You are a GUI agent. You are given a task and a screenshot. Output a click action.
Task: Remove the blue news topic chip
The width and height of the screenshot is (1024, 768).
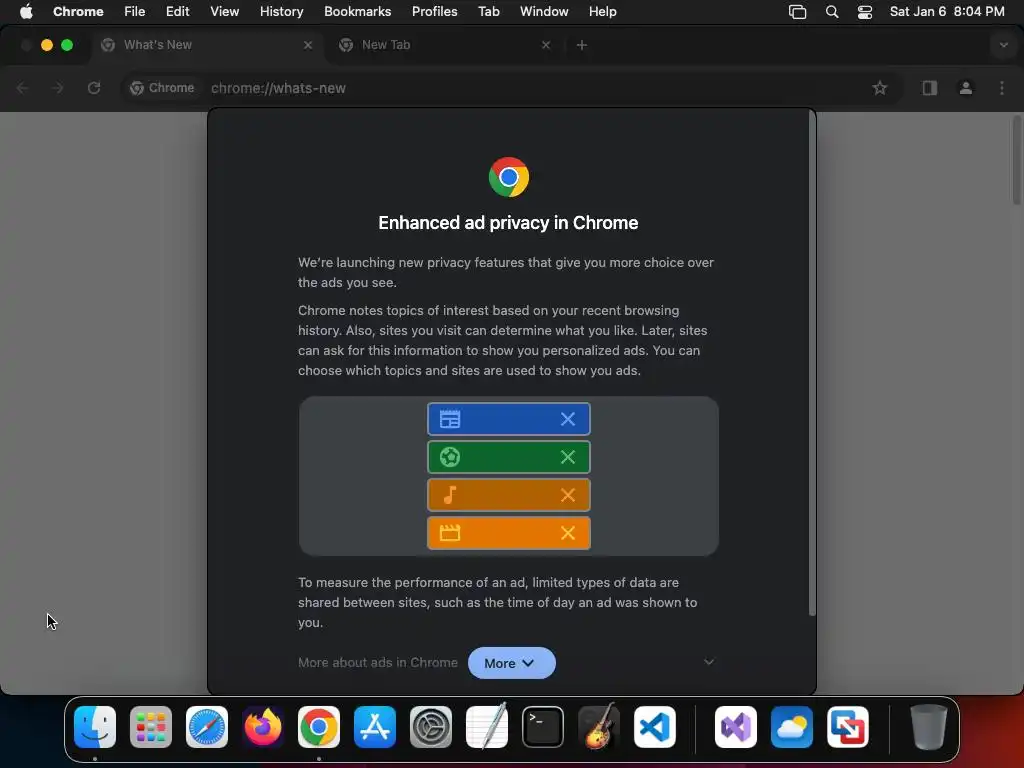(568, 419)
